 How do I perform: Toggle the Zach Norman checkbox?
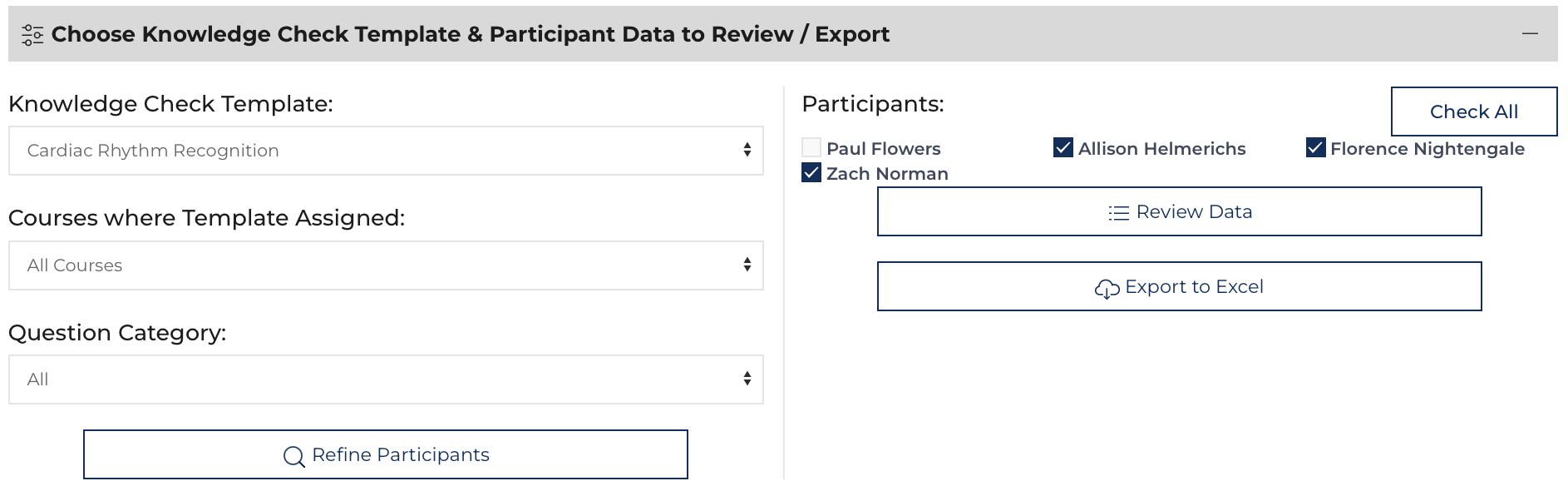point(811,173)
